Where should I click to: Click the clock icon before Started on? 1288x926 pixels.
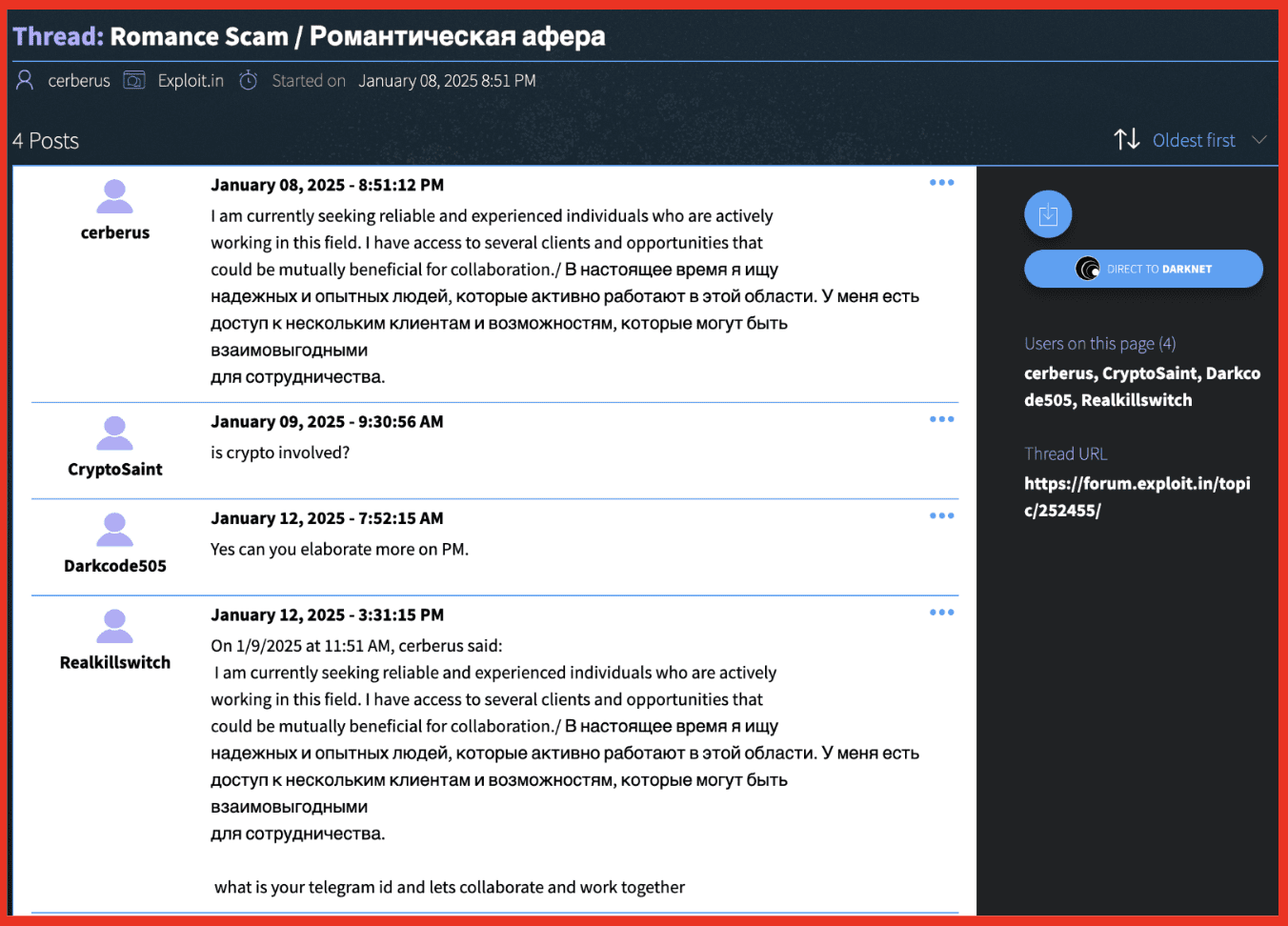pyautogui.click(x=248, y=80)
